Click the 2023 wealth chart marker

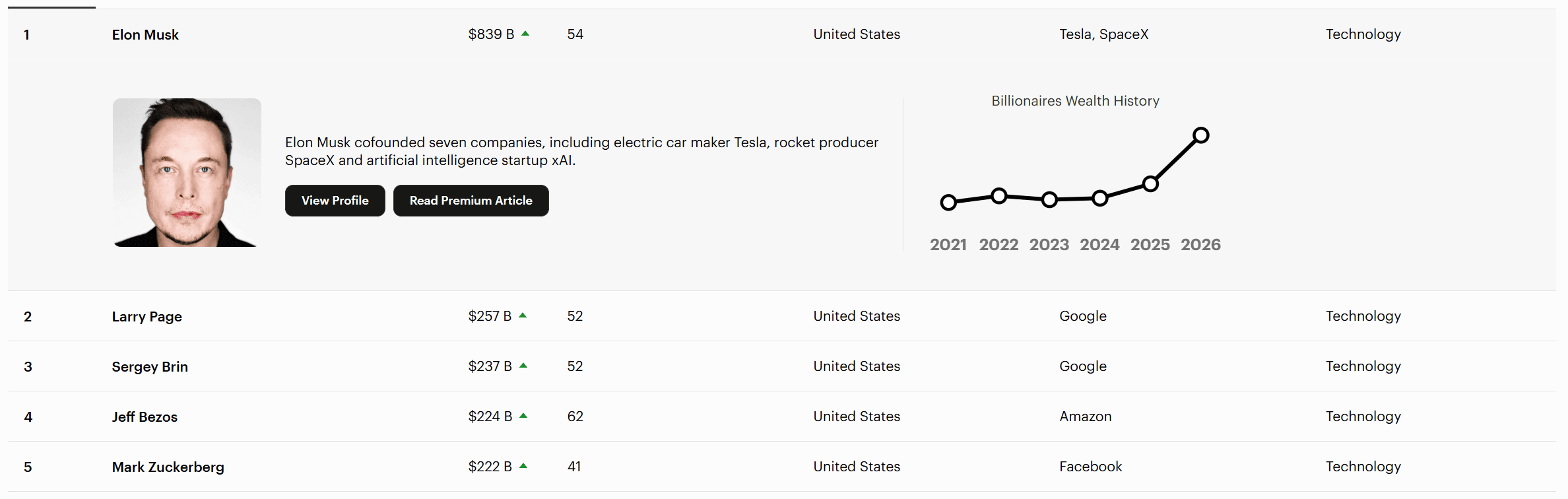(x=1049, y=199)
